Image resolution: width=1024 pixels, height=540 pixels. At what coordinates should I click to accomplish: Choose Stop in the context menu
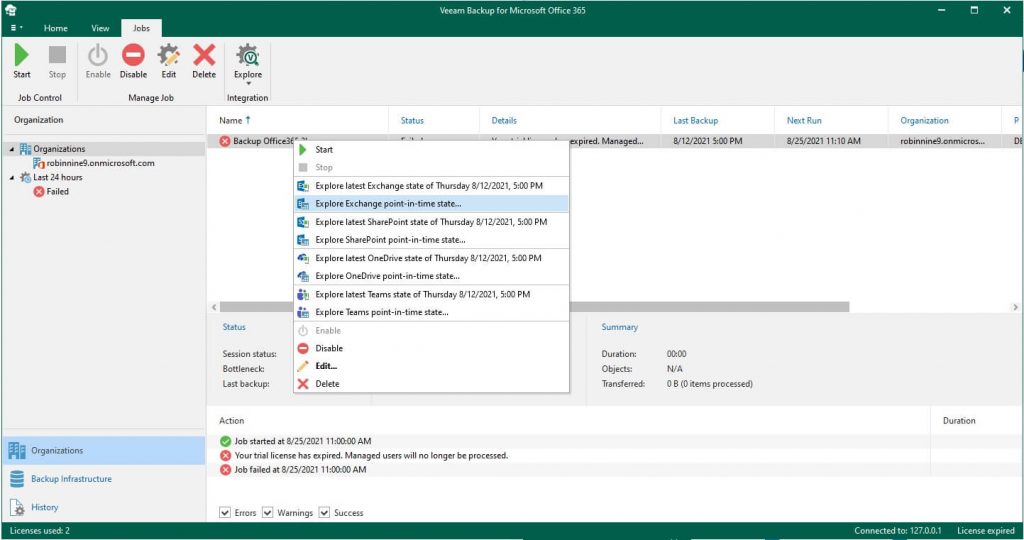point(431,167)
